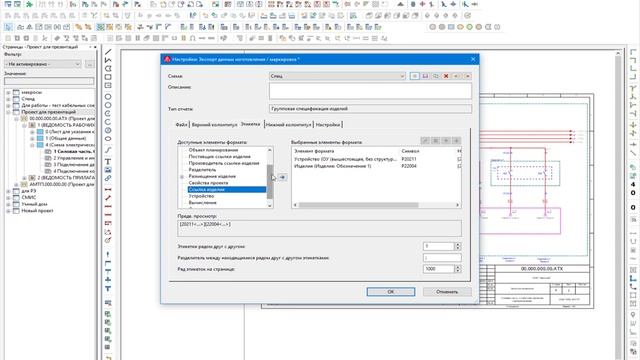This screenshot has height=360, width=640.
Task: Select the Line drawing tool
Action: point(108,52)
